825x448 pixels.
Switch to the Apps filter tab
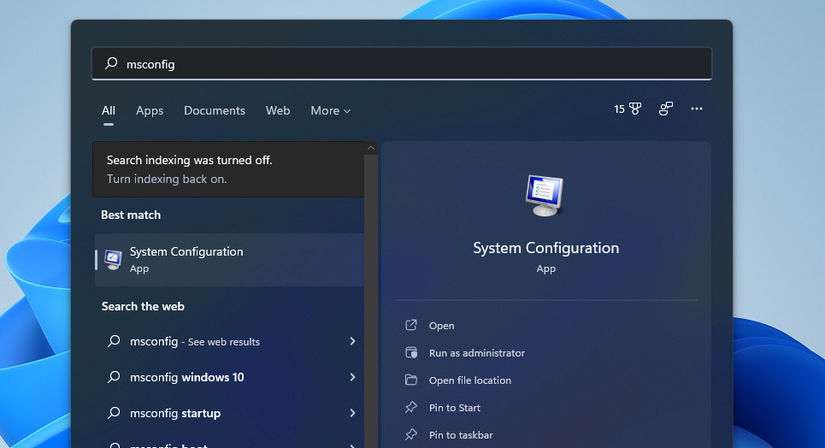point(150,111)
